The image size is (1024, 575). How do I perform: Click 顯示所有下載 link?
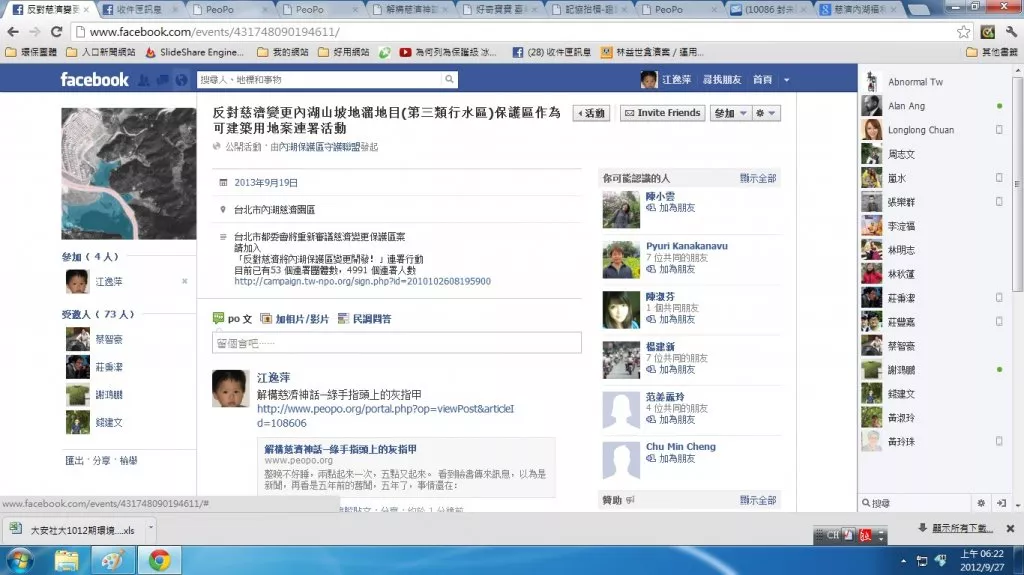(962, 528)
